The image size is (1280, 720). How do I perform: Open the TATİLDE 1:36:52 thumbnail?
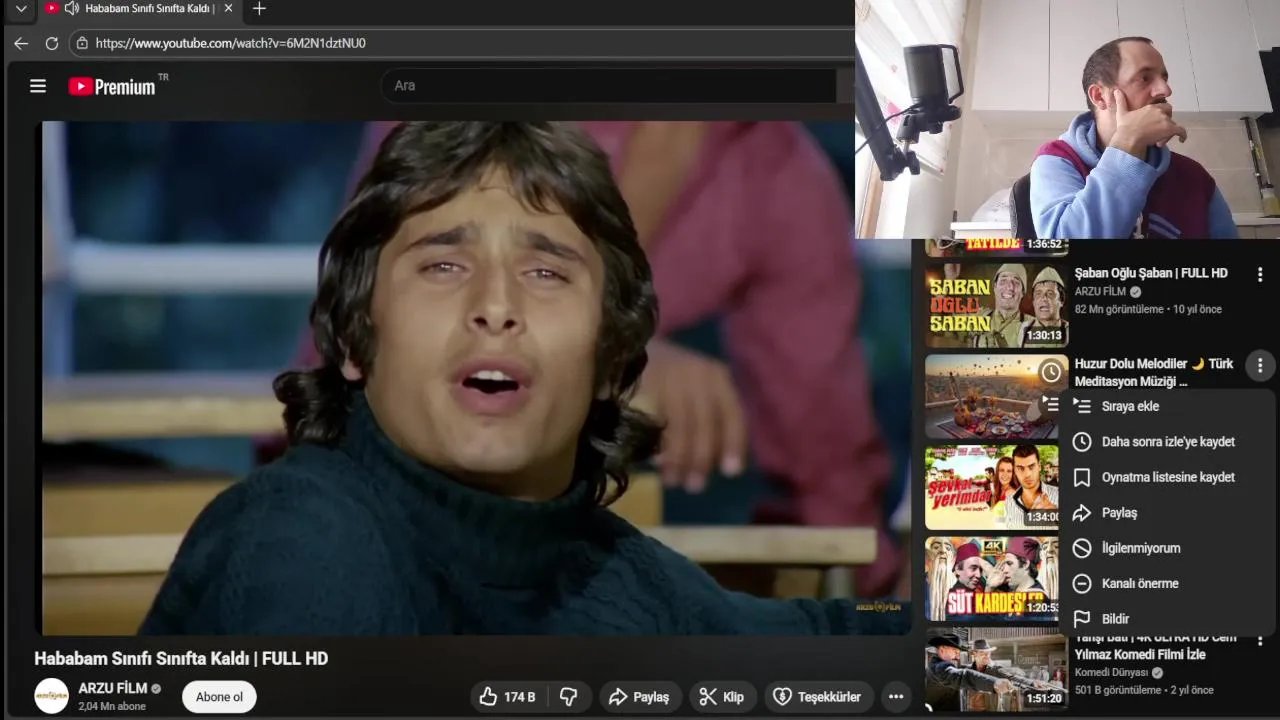(x=996, y=247)
